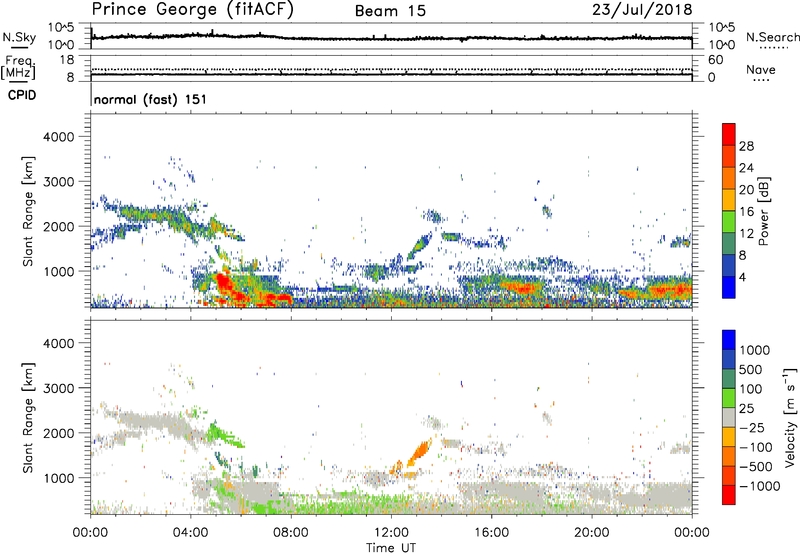Click the 'Power [dB]' colorbar label
The width and height of the screenshot is (800, 554).
763,211
